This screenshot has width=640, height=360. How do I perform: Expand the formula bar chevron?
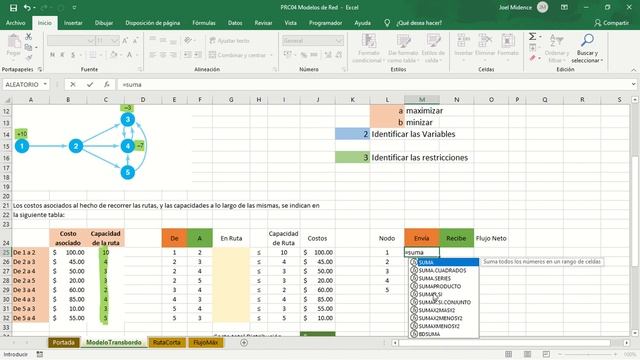pyautogui.click(x=633, y=84)
